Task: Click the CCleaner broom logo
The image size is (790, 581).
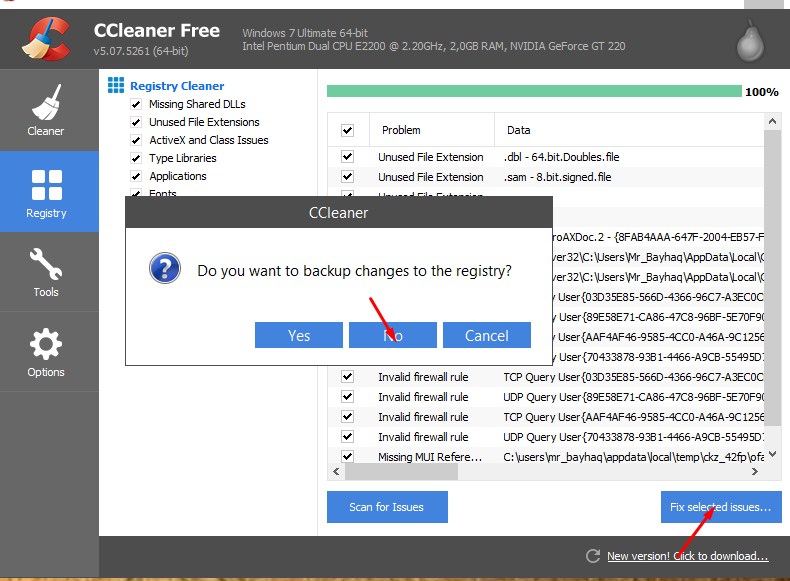Action: pos(46,38)
